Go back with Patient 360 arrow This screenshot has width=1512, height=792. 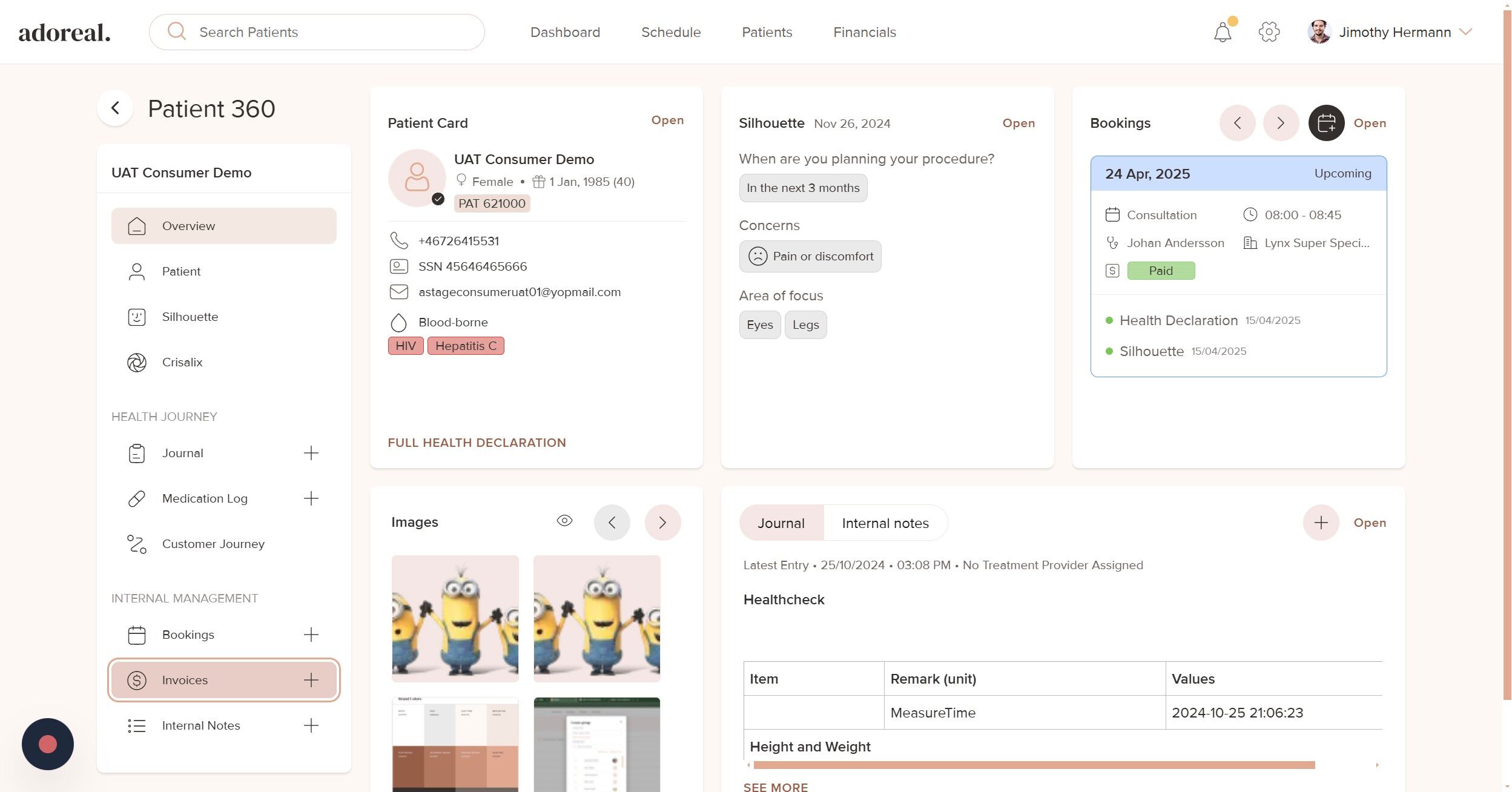(115, 108)
